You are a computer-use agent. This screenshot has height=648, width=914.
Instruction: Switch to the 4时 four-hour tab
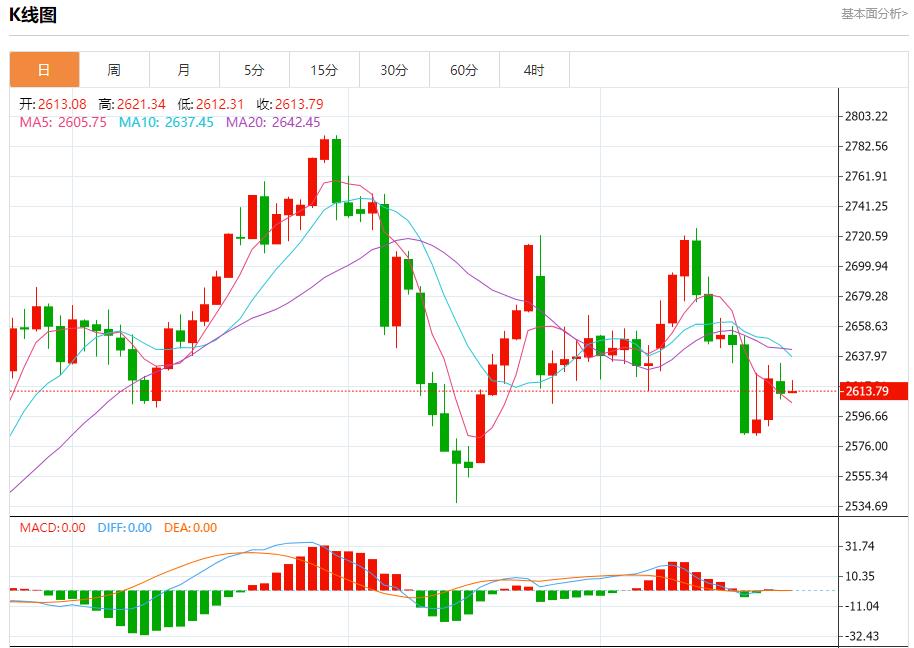(534, 70)
